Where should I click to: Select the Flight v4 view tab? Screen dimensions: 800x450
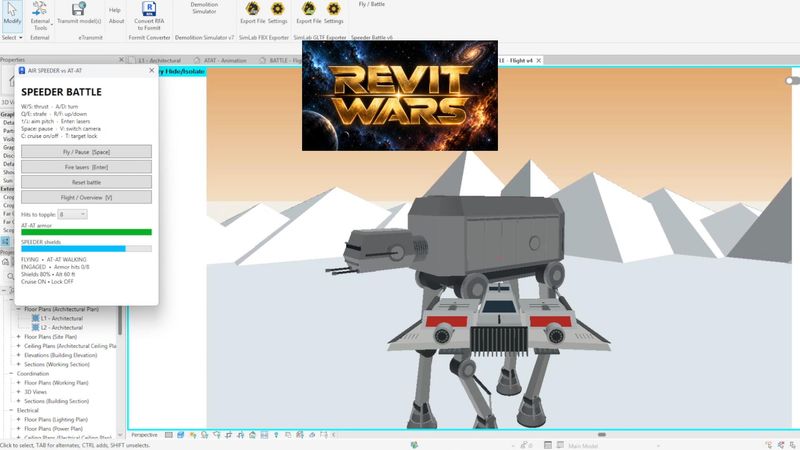(x=515, y=60)
